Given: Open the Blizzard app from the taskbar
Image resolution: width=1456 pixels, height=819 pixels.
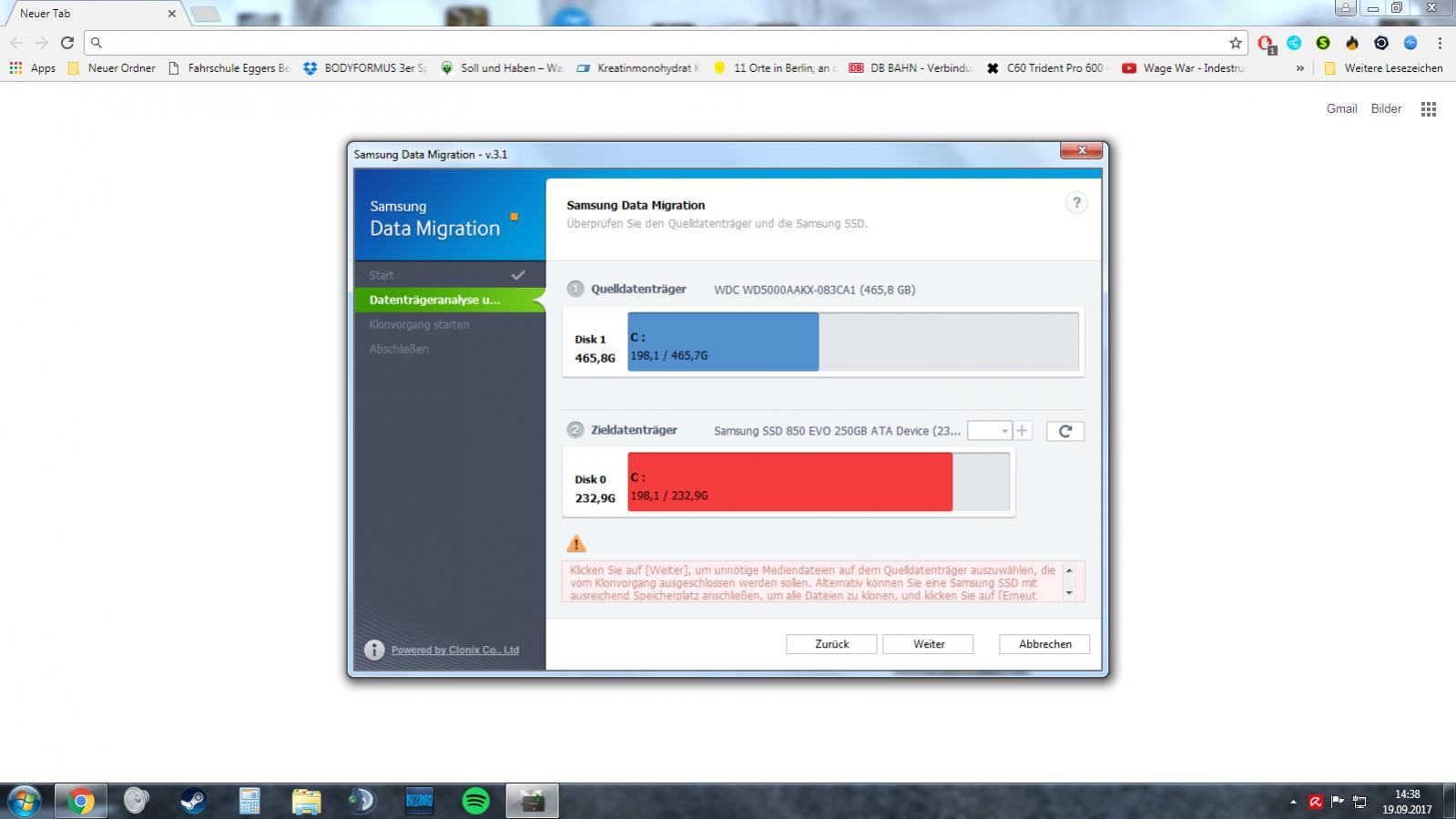Looking at the screenshot, I should [x=419, y=801].
